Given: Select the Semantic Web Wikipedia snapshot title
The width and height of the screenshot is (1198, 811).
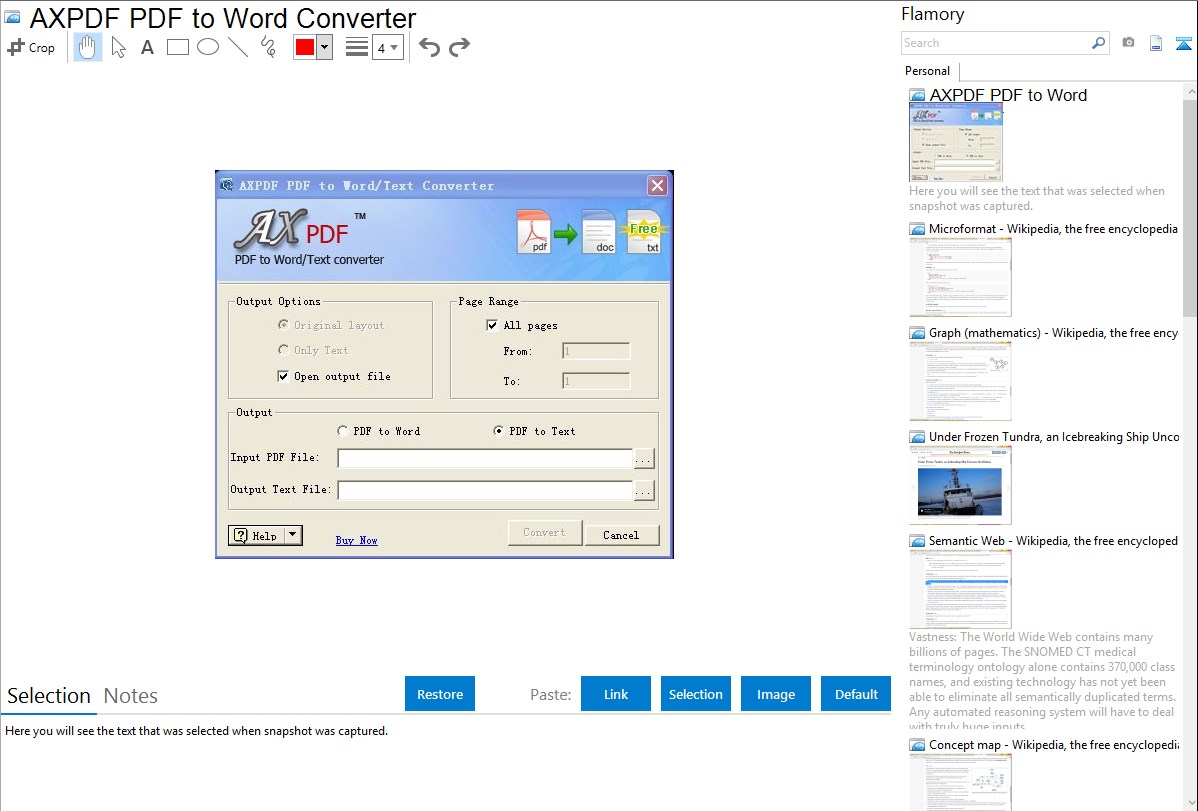Looking at the screenshot, I should [x=1053, y=540].
